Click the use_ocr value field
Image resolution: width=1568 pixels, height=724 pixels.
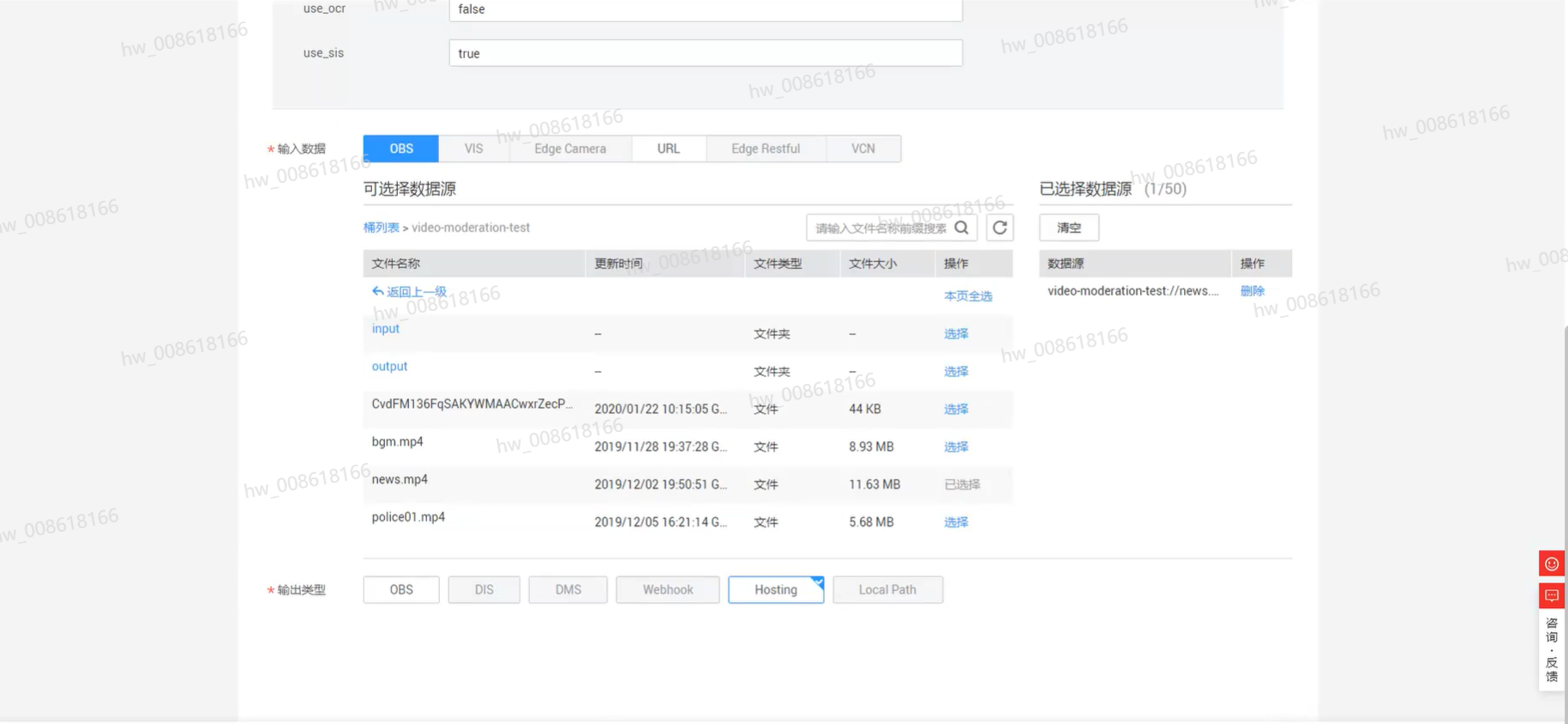click(x=705, y=9)
